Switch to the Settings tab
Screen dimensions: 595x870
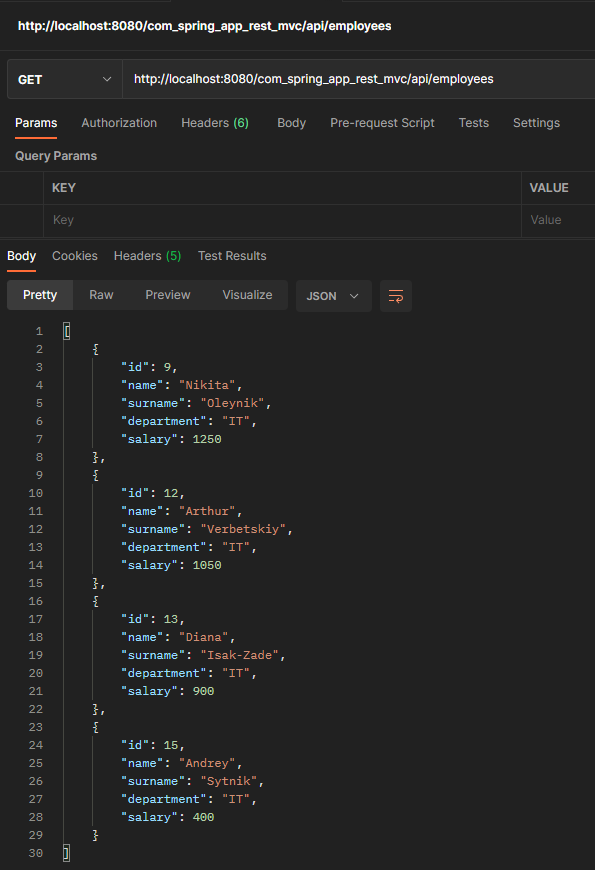pyautogui.click(x=536, y=123)
